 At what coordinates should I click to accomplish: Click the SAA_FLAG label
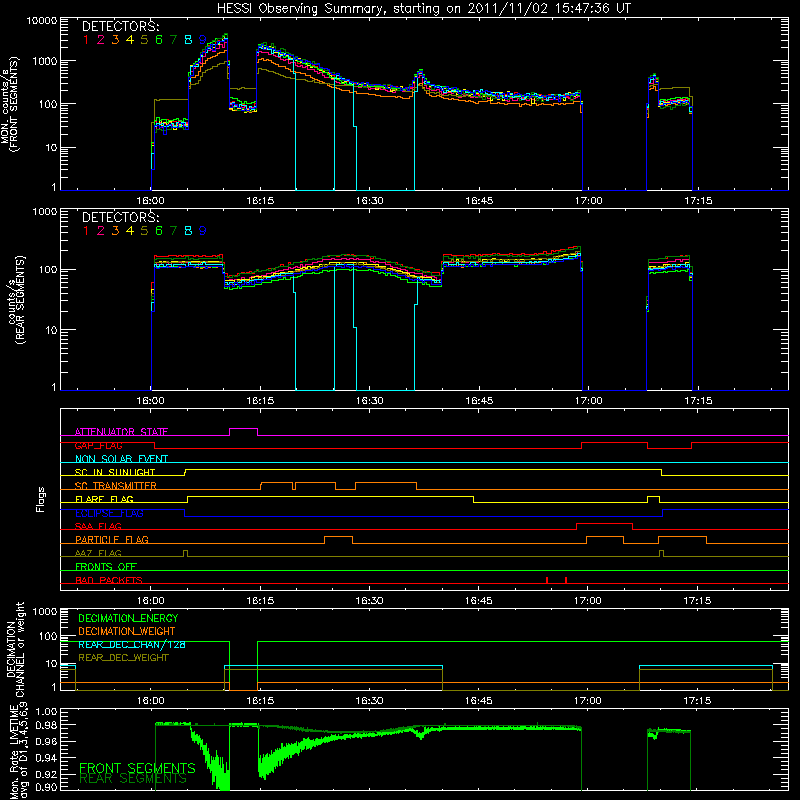click(x=98, y=526)
